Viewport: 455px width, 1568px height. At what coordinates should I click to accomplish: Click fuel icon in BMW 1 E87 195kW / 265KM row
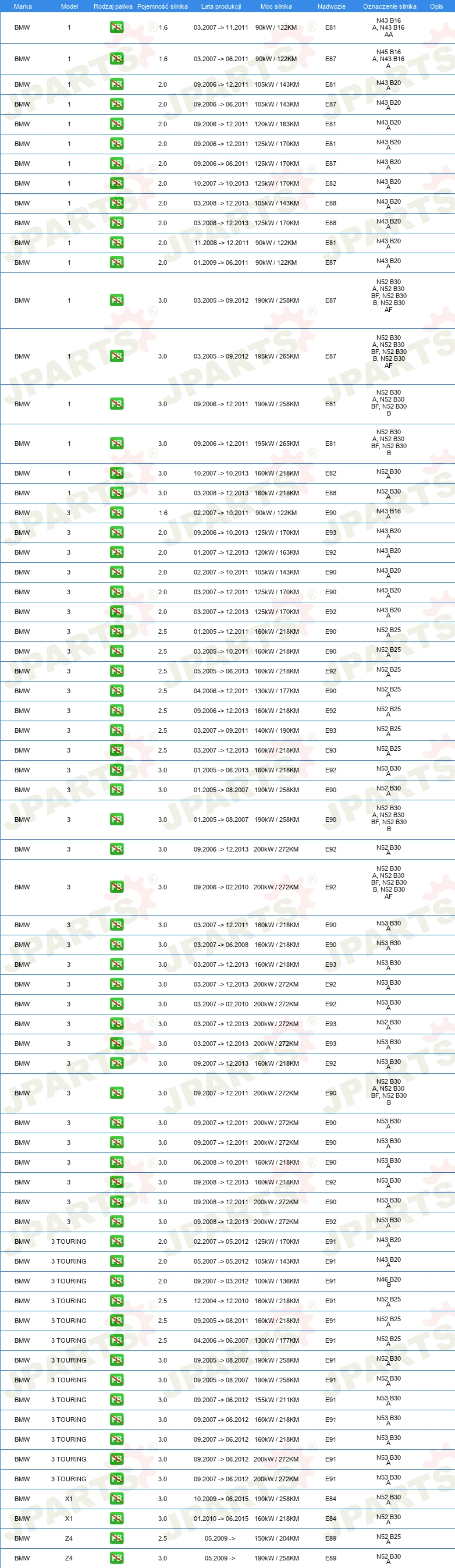click(x=116, y=356)
